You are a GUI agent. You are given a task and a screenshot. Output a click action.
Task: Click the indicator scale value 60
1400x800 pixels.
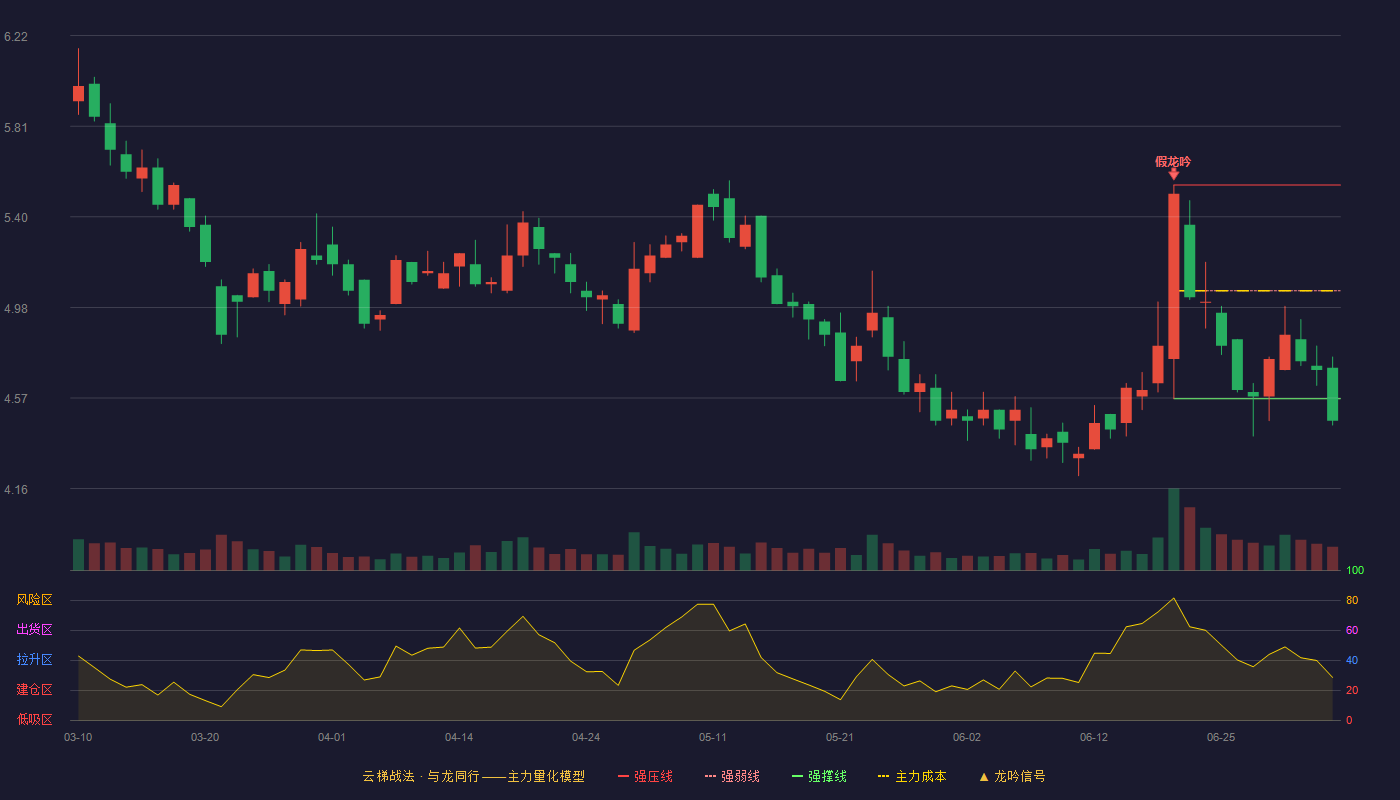point(1351,630)
